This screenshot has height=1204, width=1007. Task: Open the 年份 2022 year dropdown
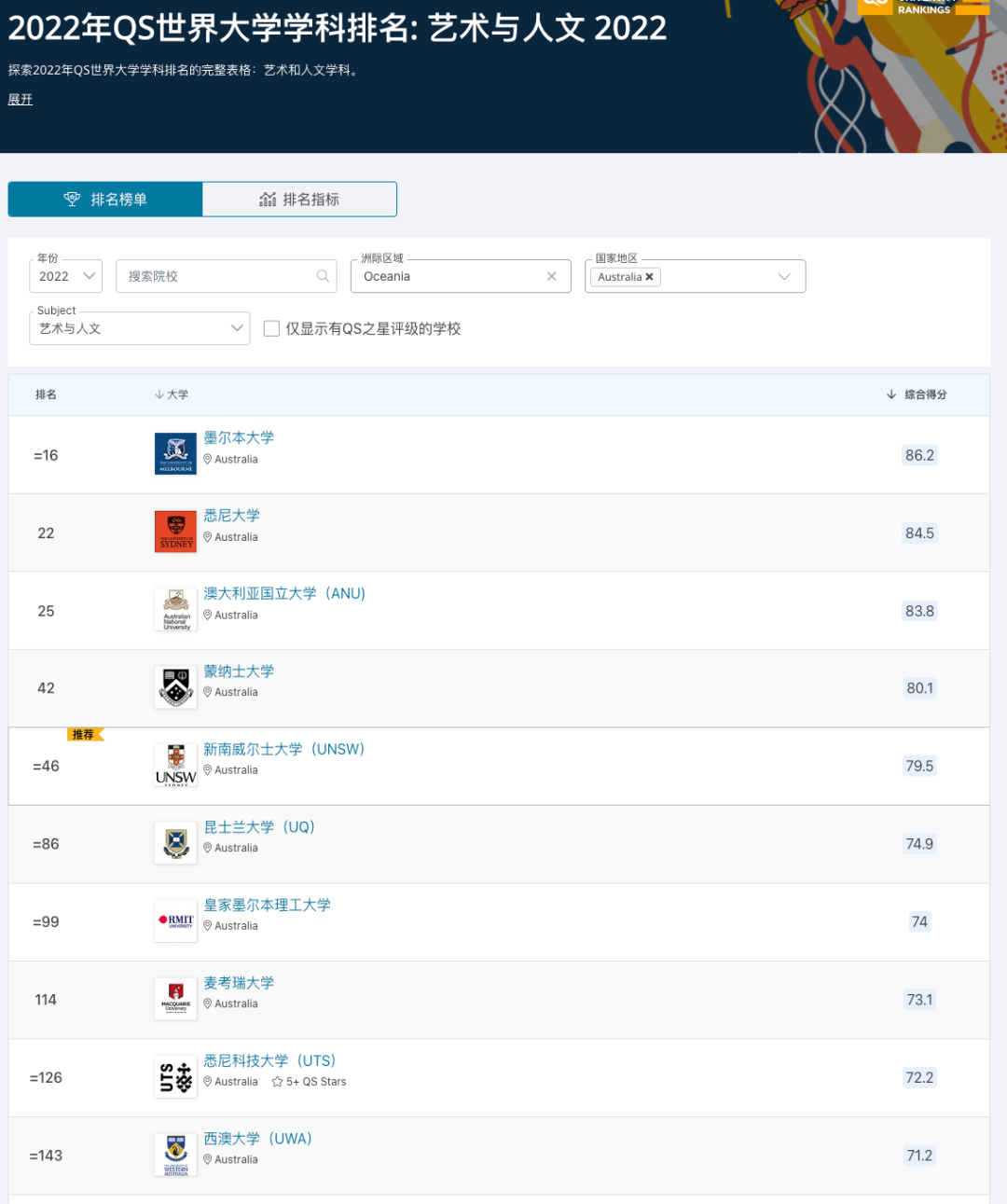pyautogui.click(x=66, y=276)
